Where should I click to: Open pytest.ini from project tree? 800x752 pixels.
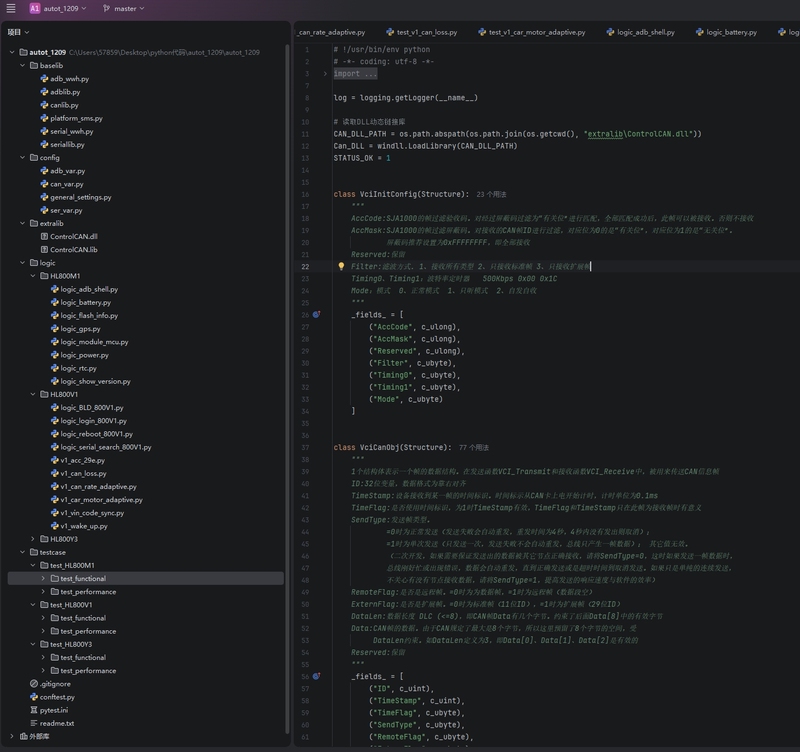click(53, 710)
